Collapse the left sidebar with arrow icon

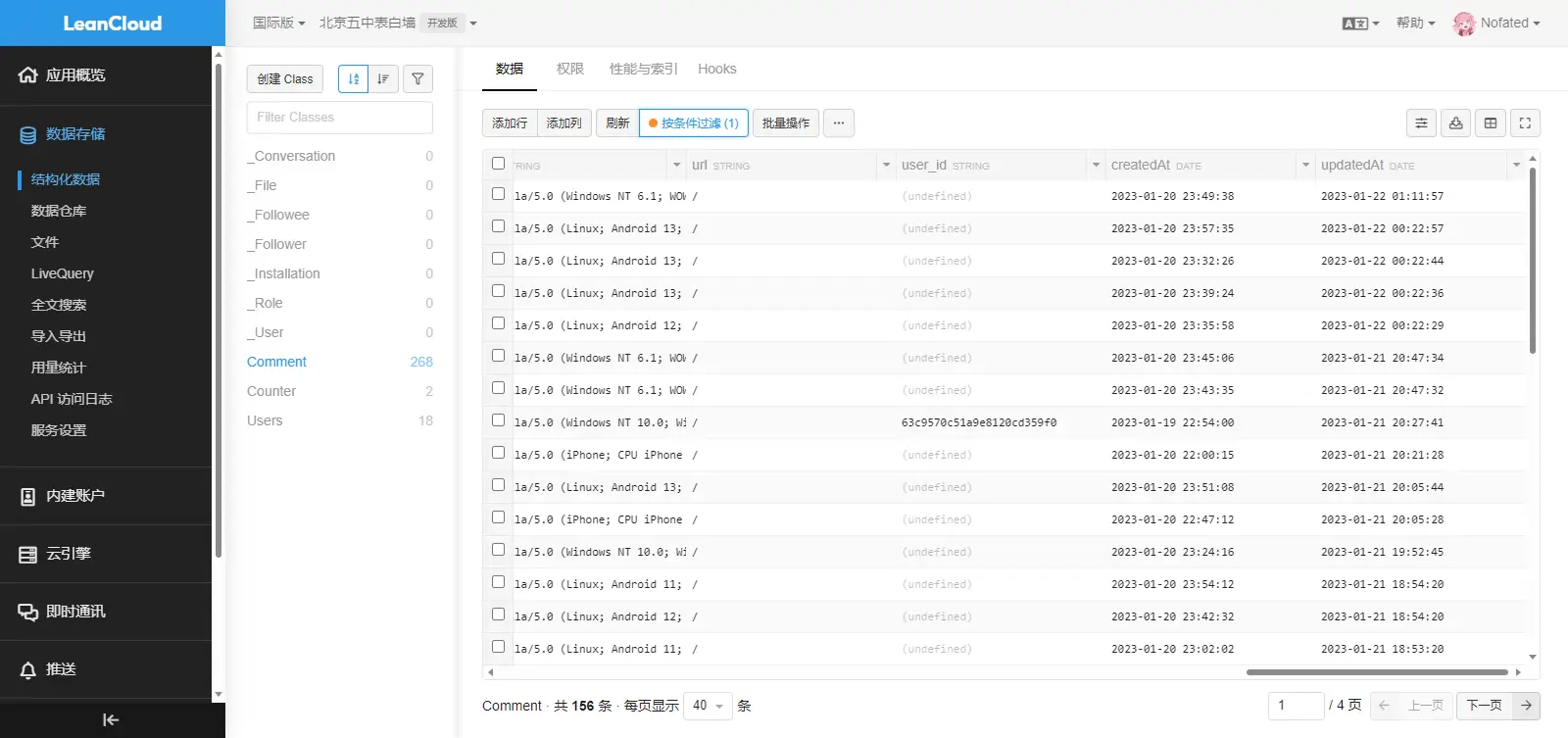click(x=111, y=719)
